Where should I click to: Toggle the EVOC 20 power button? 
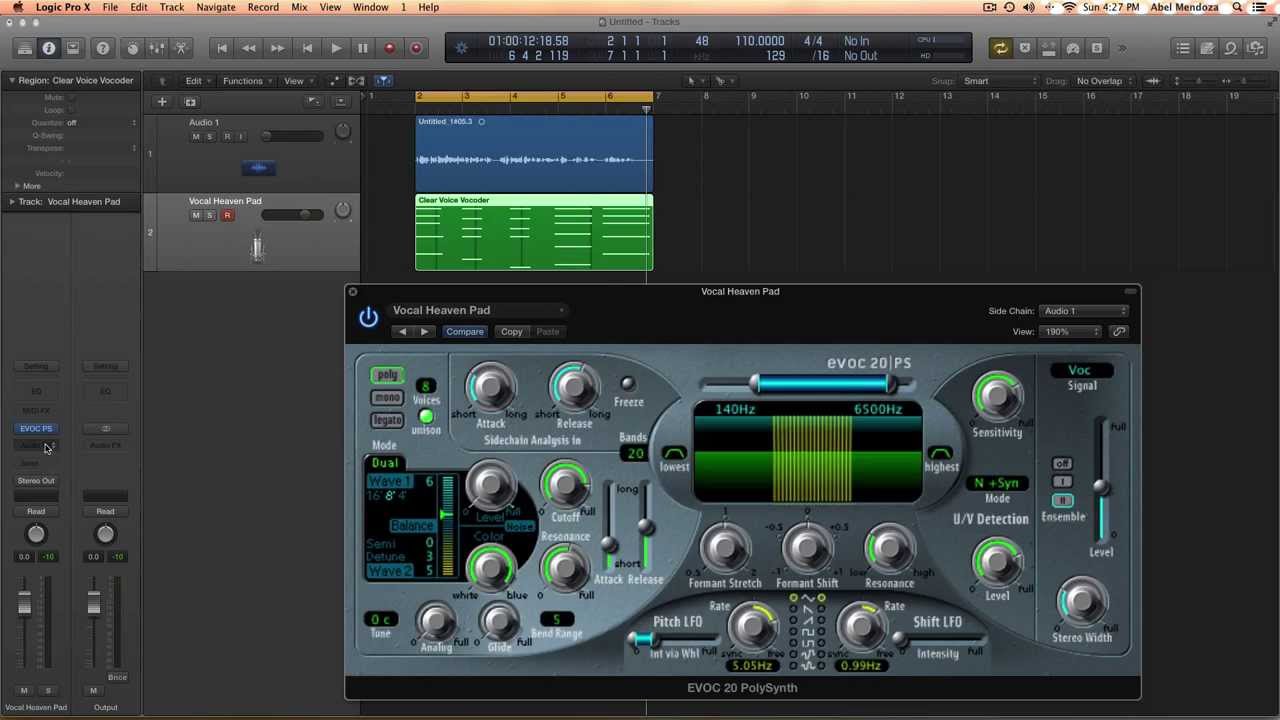(368, 317)
